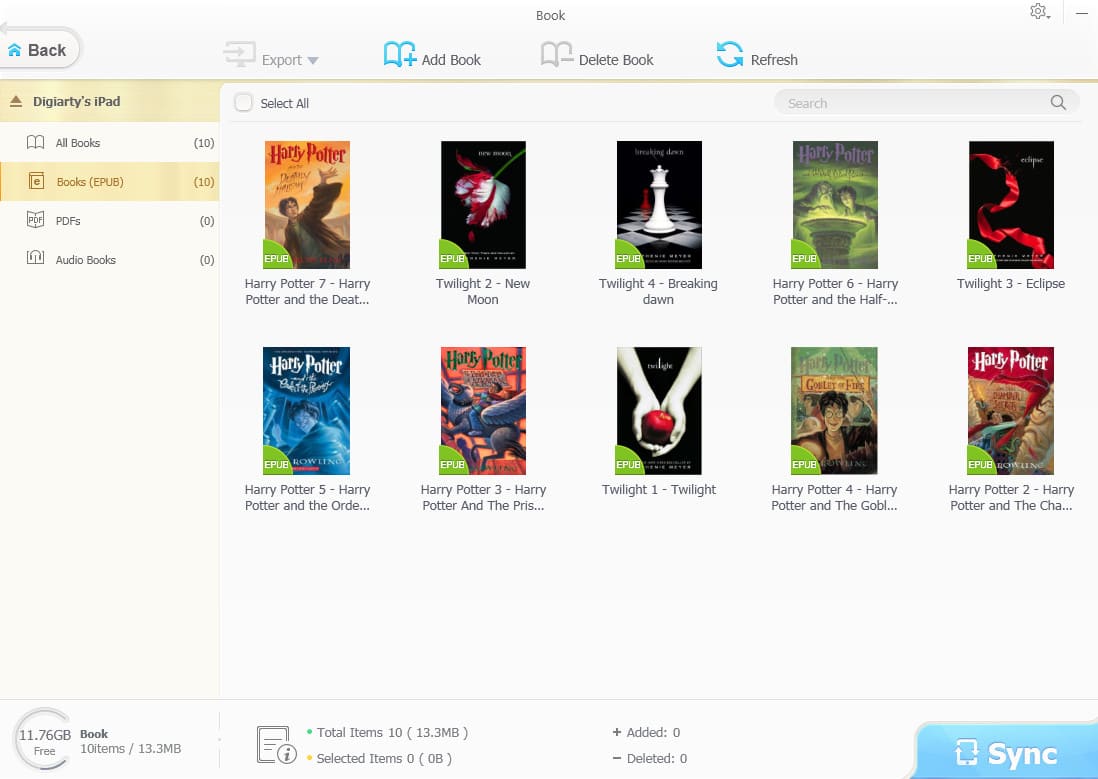Select All Books in the sidebar
Image resolution: width=1098 pixels, height=779 pixels.
tap(110, 143)
